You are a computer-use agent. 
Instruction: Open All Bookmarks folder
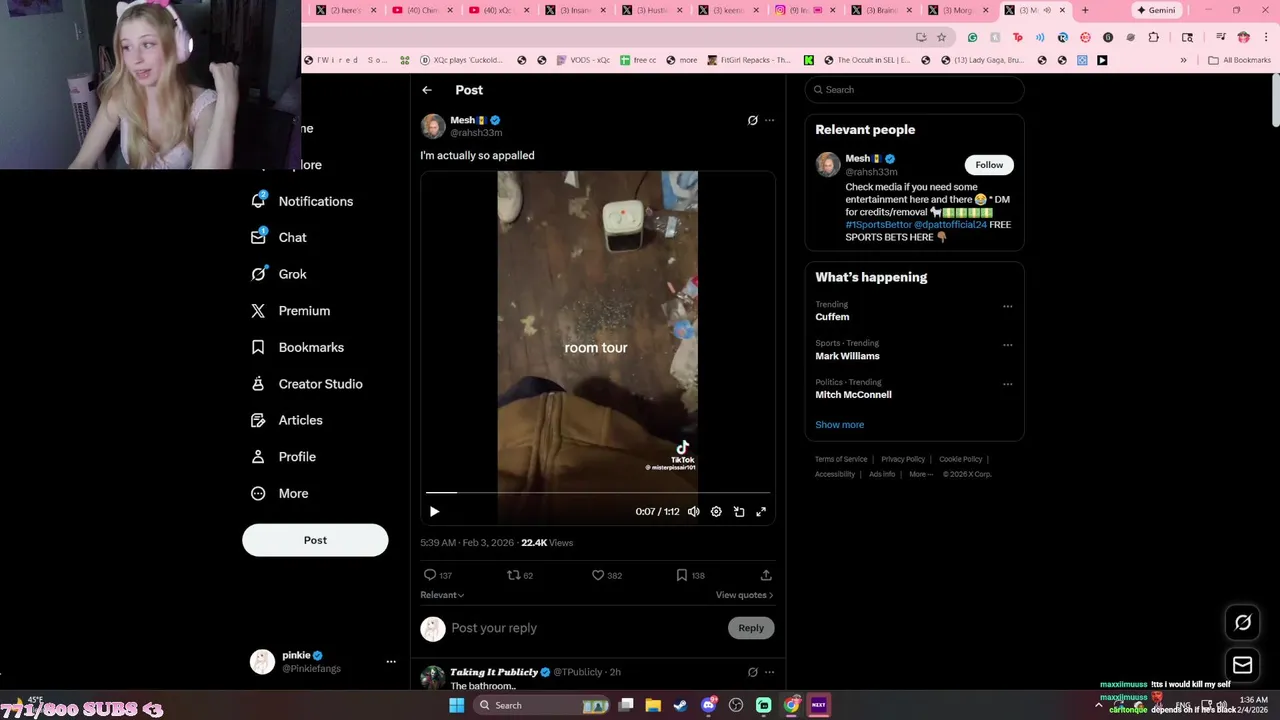pyautogui.click(x=1239, y=60)
